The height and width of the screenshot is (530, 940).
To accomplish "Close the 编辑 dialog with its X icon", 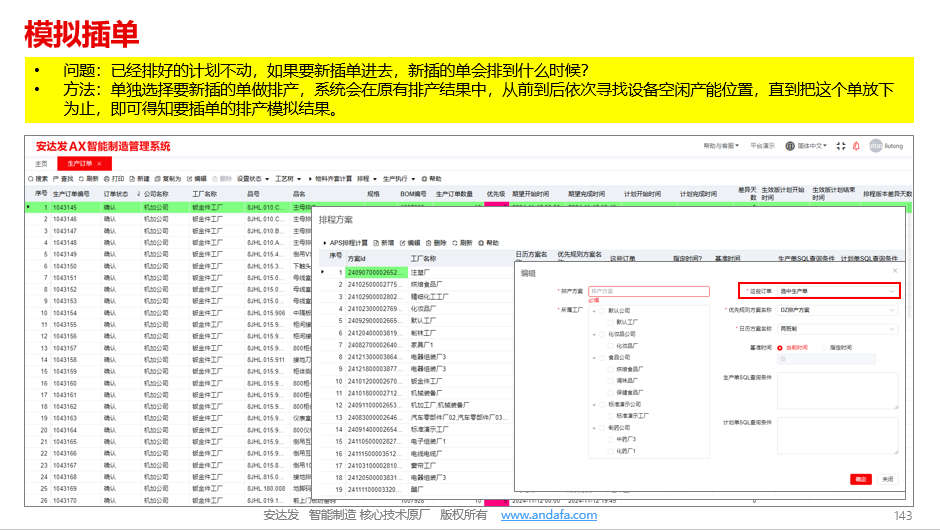I will [895, 271].
